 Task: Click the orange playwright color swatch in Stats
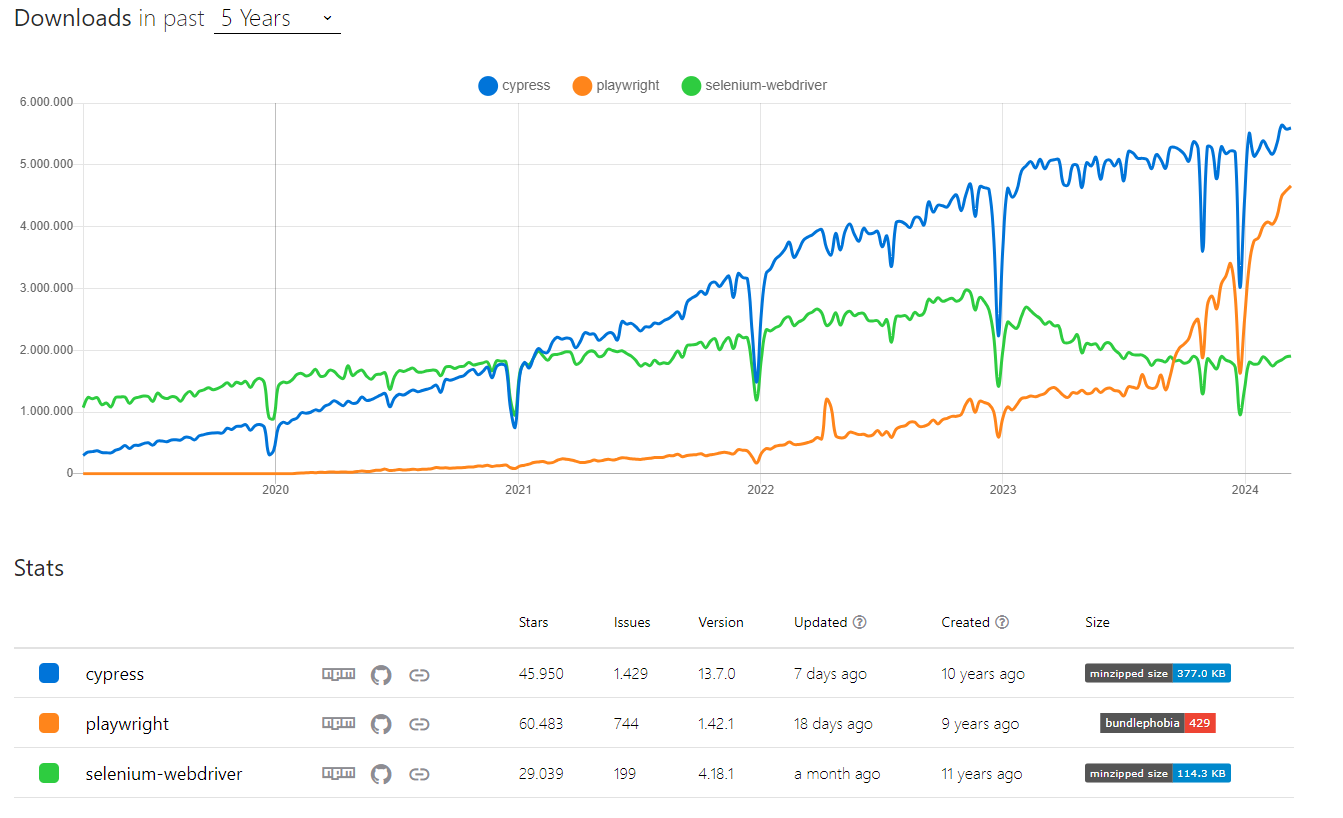pyautogui.click(x=48, y=723)
